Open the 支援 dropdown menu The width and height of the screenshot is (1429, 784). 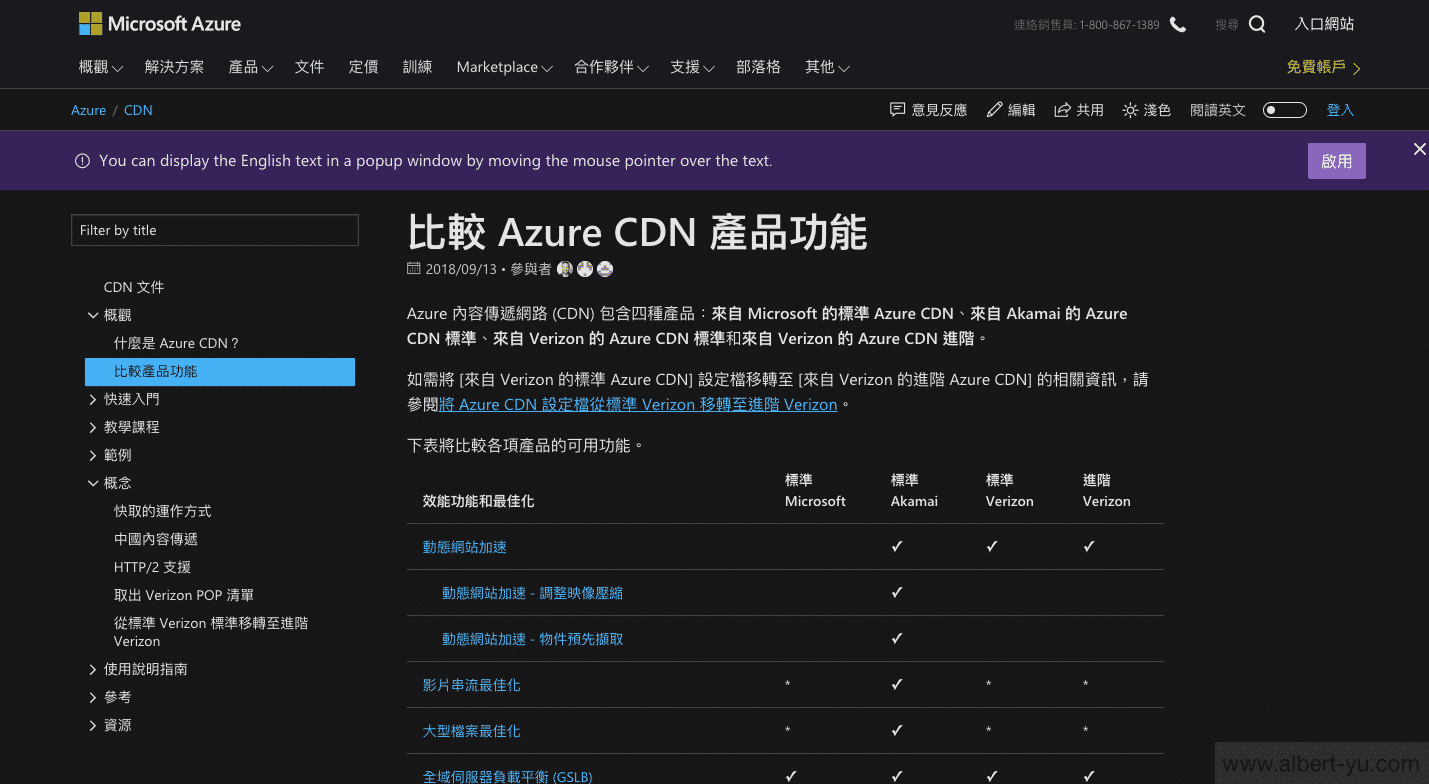pyautogui.click(x=693, y=67)
